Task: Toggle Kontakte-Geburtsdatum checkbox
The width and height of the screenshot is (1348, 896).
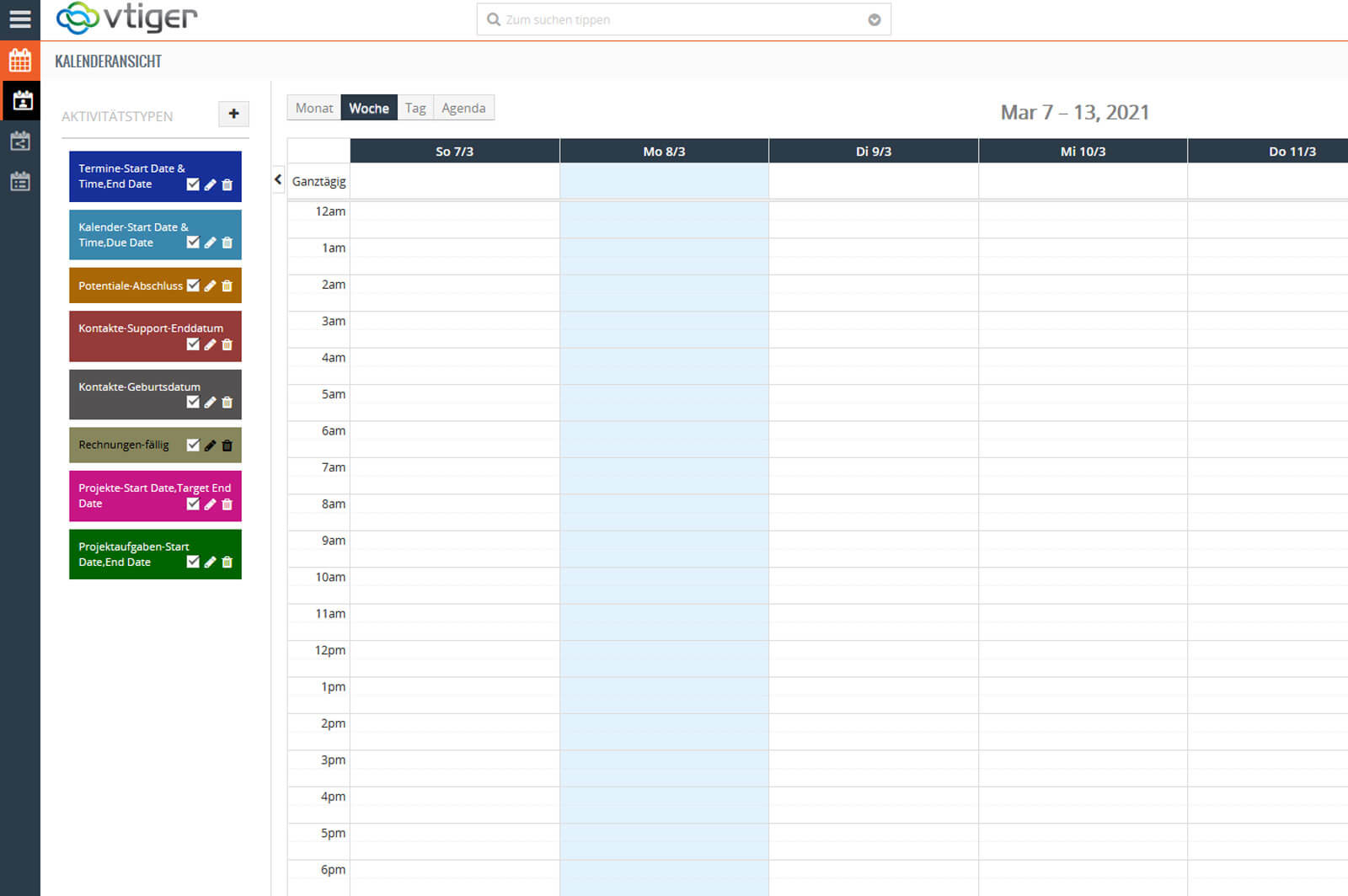Action: coord(193,402)
